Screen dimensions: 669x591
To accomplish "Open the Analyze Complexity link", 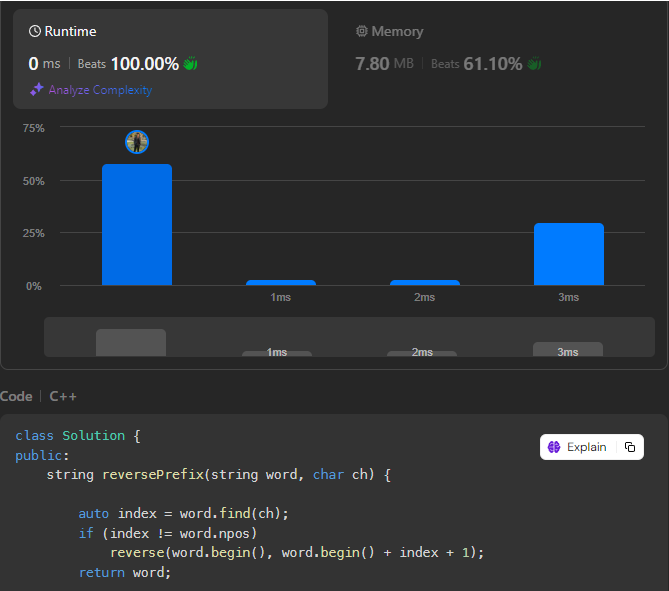I will 100,90.
